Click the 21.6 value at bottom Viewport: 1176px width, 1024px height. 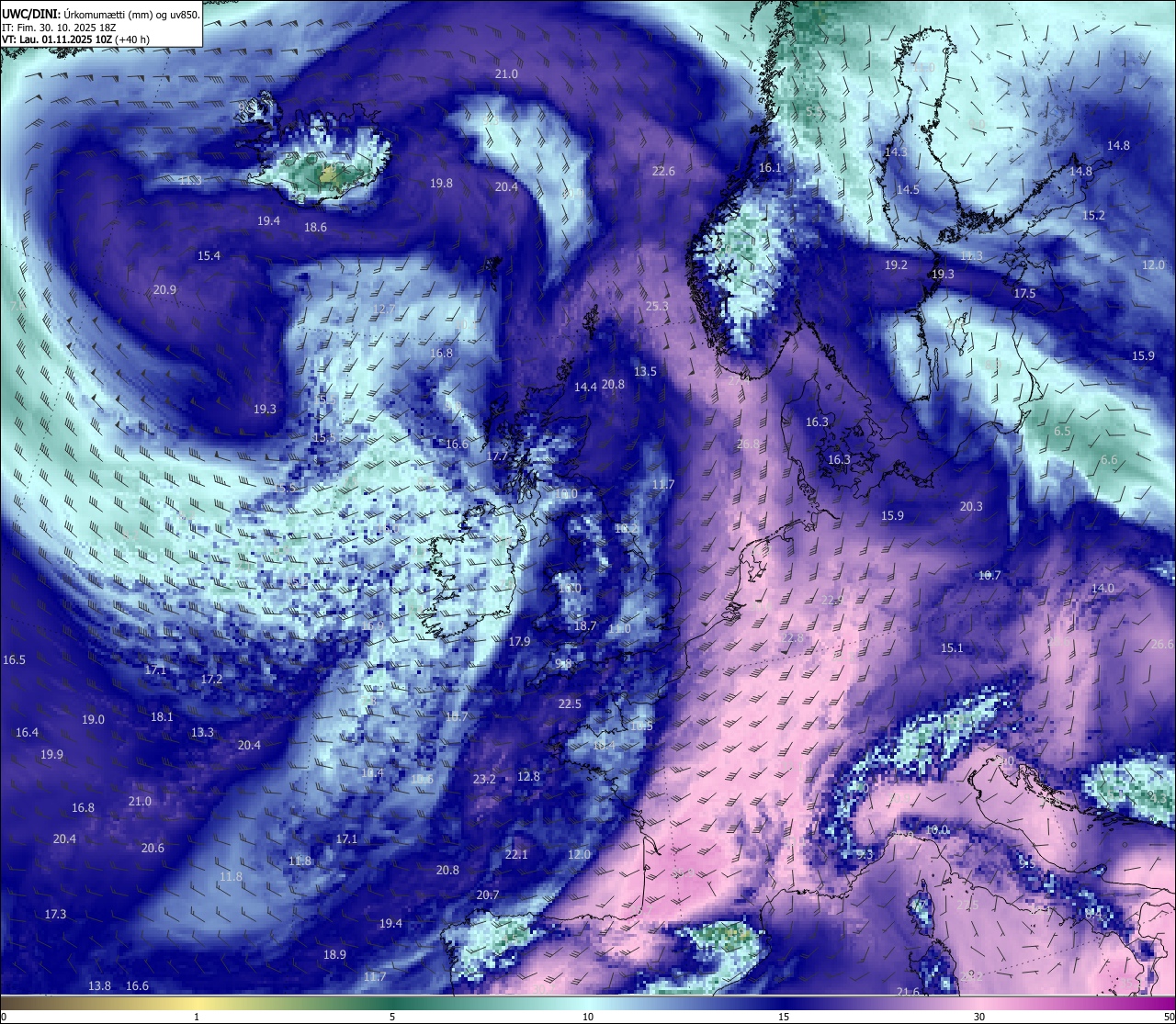coord(908,991)
